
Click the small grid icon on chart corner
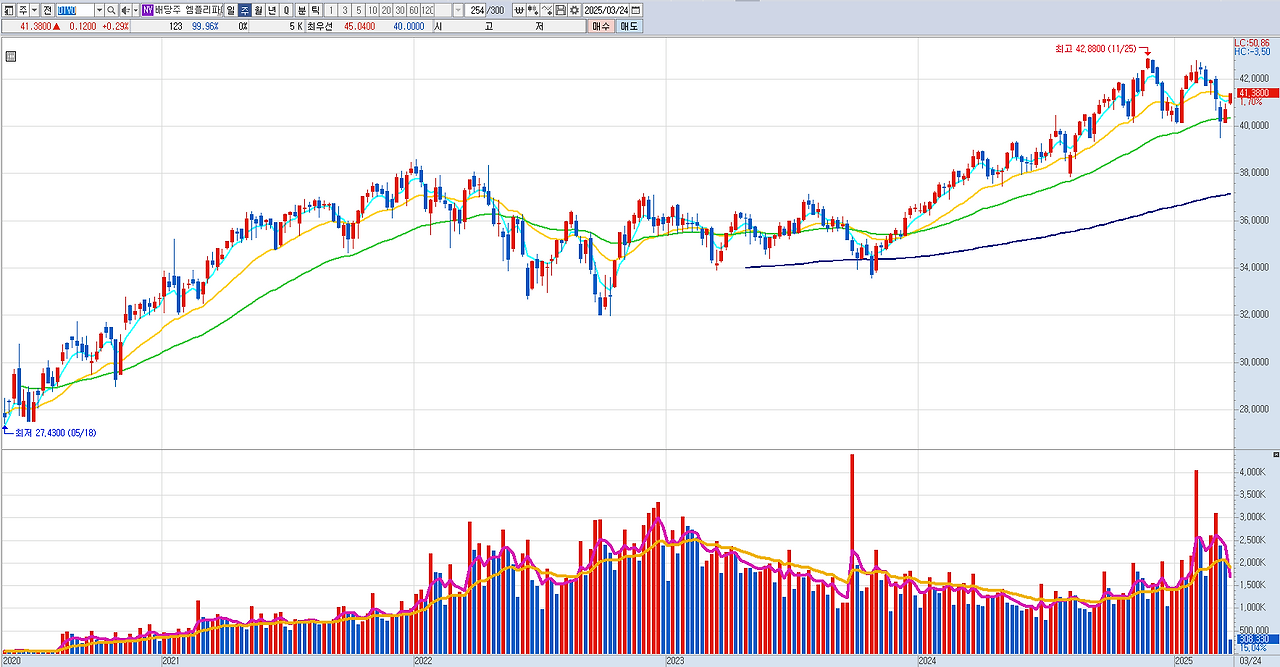click(x=11, y=57)
